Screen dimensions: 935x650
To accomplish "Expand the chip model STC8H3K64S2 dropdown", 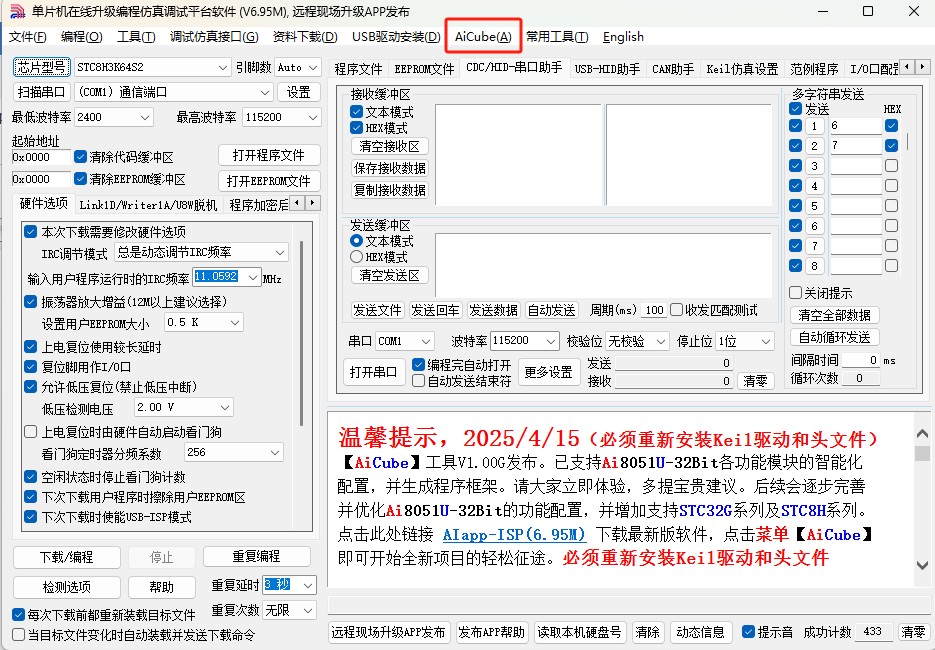I will point(222,67).
